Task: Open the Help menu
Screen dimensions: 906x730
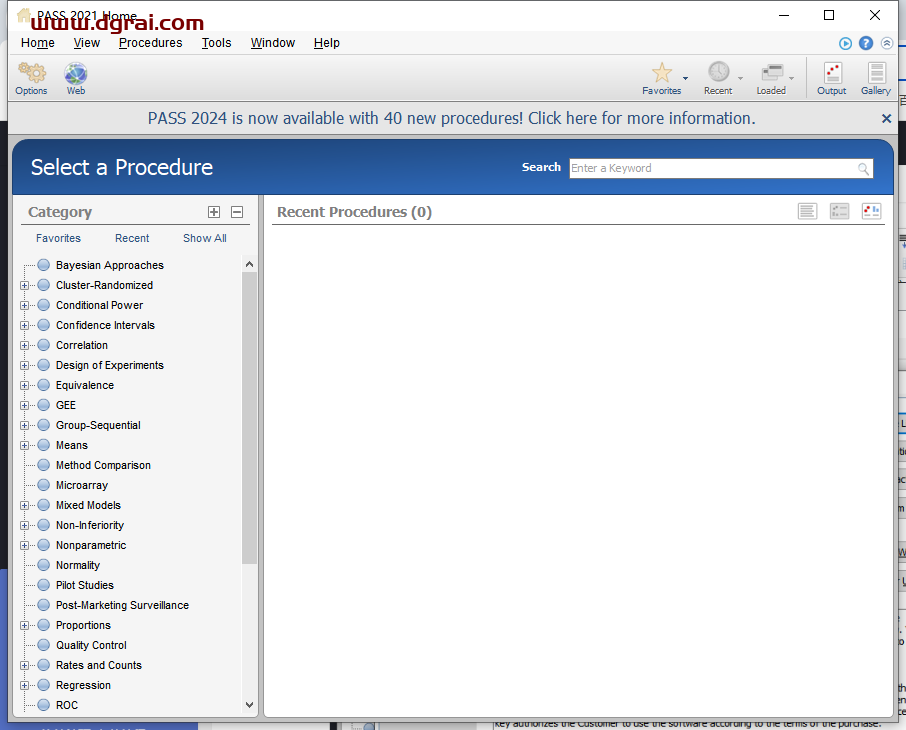Action: pyautogui.click(x=326, y=43)
